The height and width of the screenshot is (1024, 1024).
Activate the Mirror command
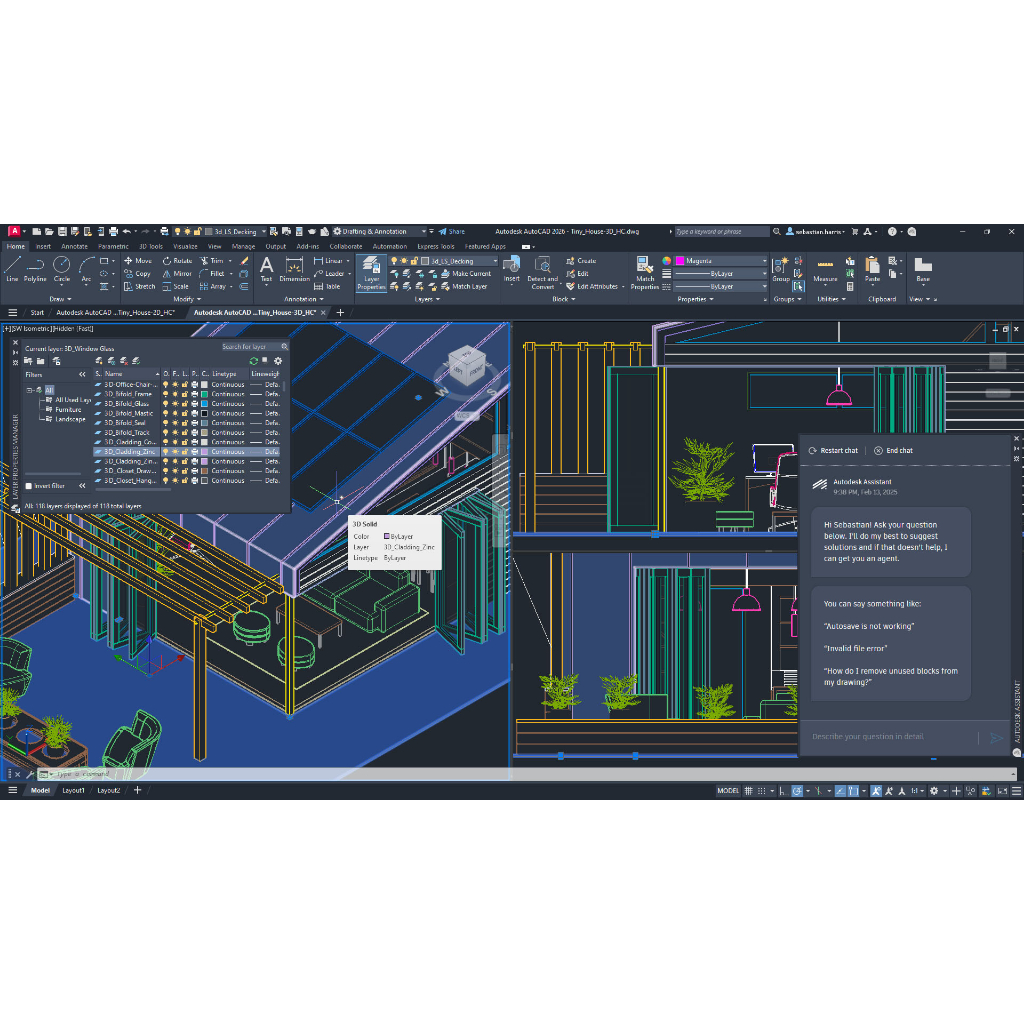pos(177,274)
